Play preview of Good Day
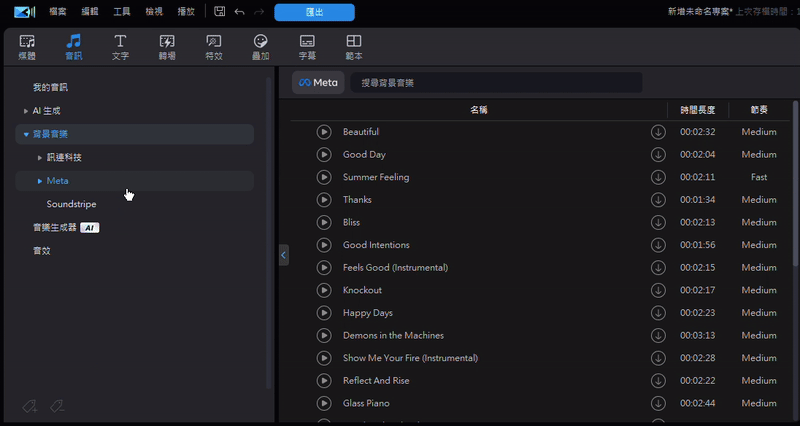 [324, 154]
